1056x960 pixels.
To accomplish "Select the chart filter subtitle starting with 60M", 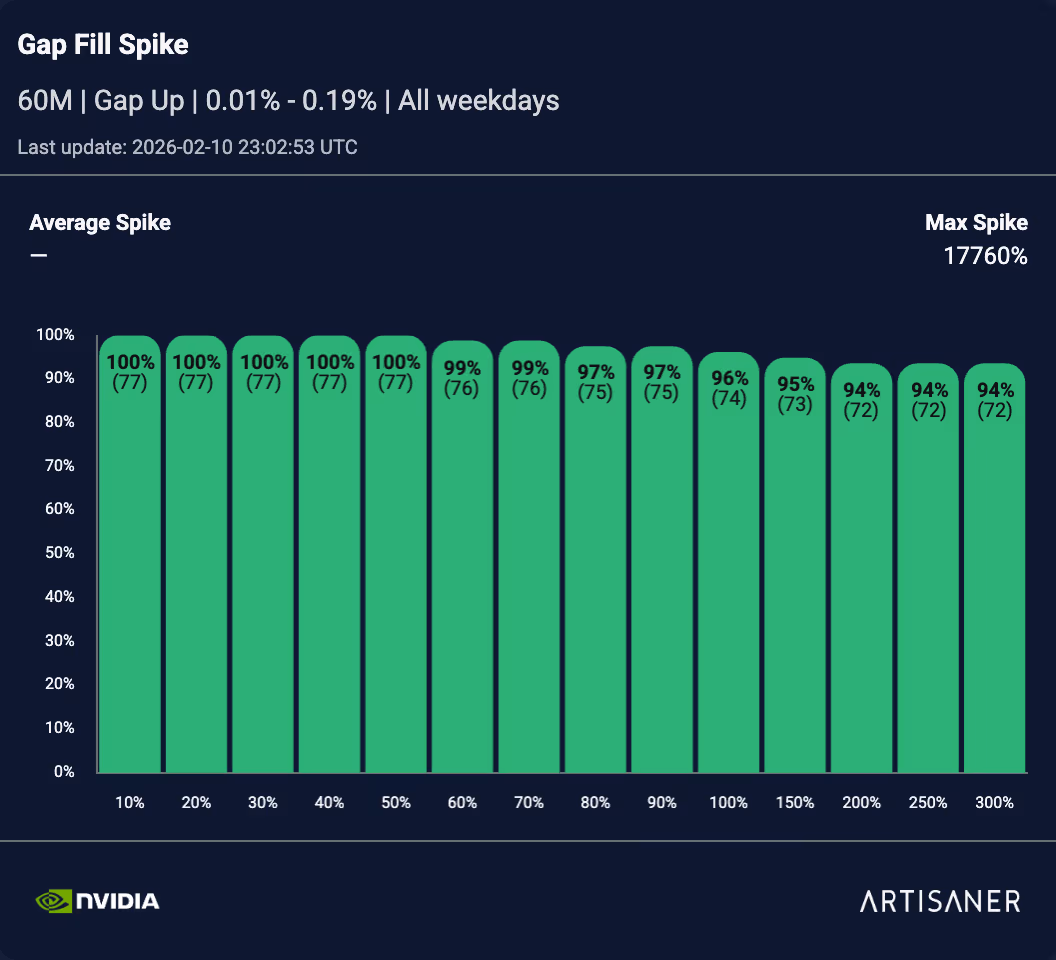I will tap(288, 100).
